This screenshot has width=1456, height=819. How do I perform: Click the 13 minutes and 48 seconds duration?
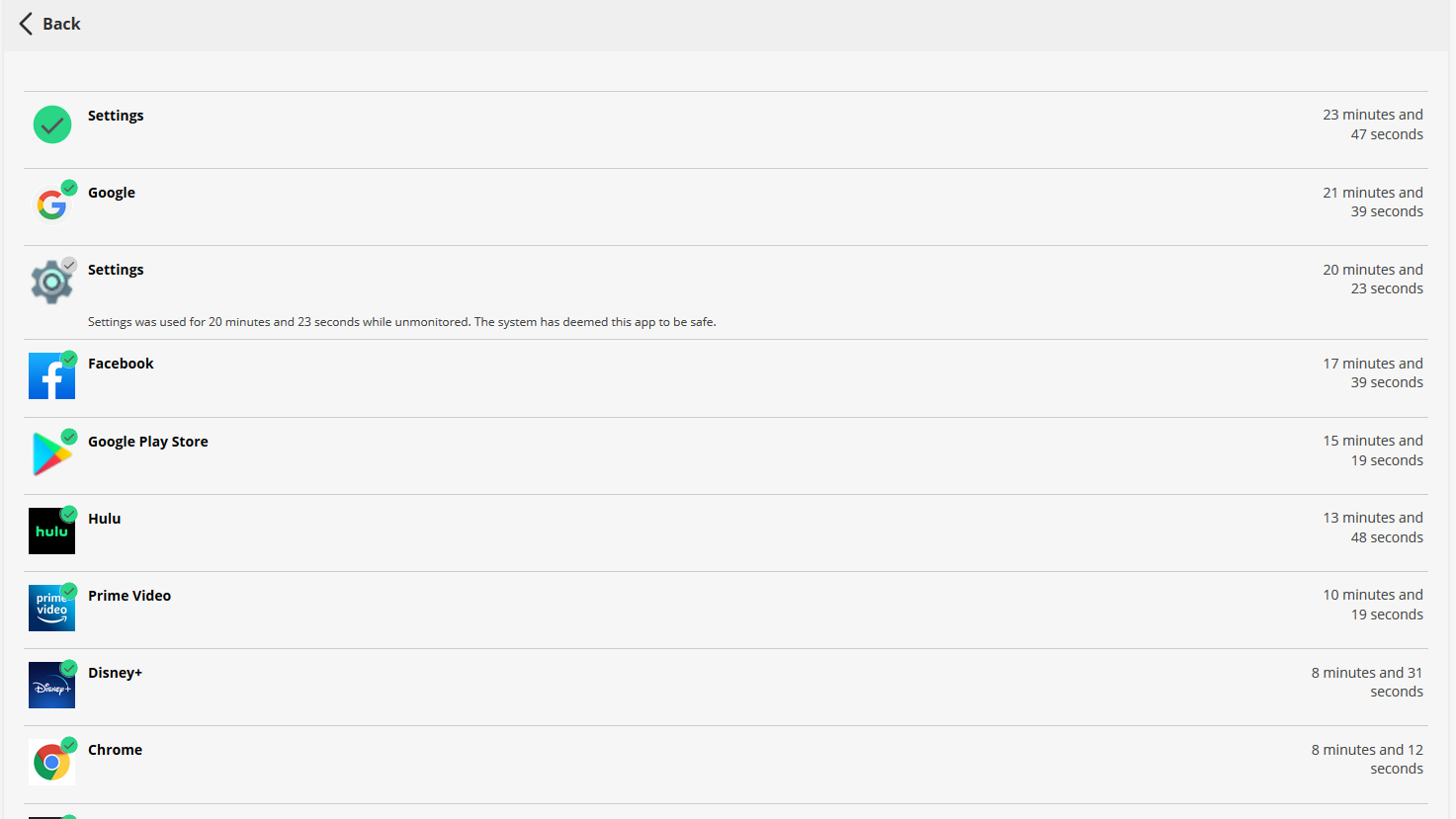(1373, 528)
